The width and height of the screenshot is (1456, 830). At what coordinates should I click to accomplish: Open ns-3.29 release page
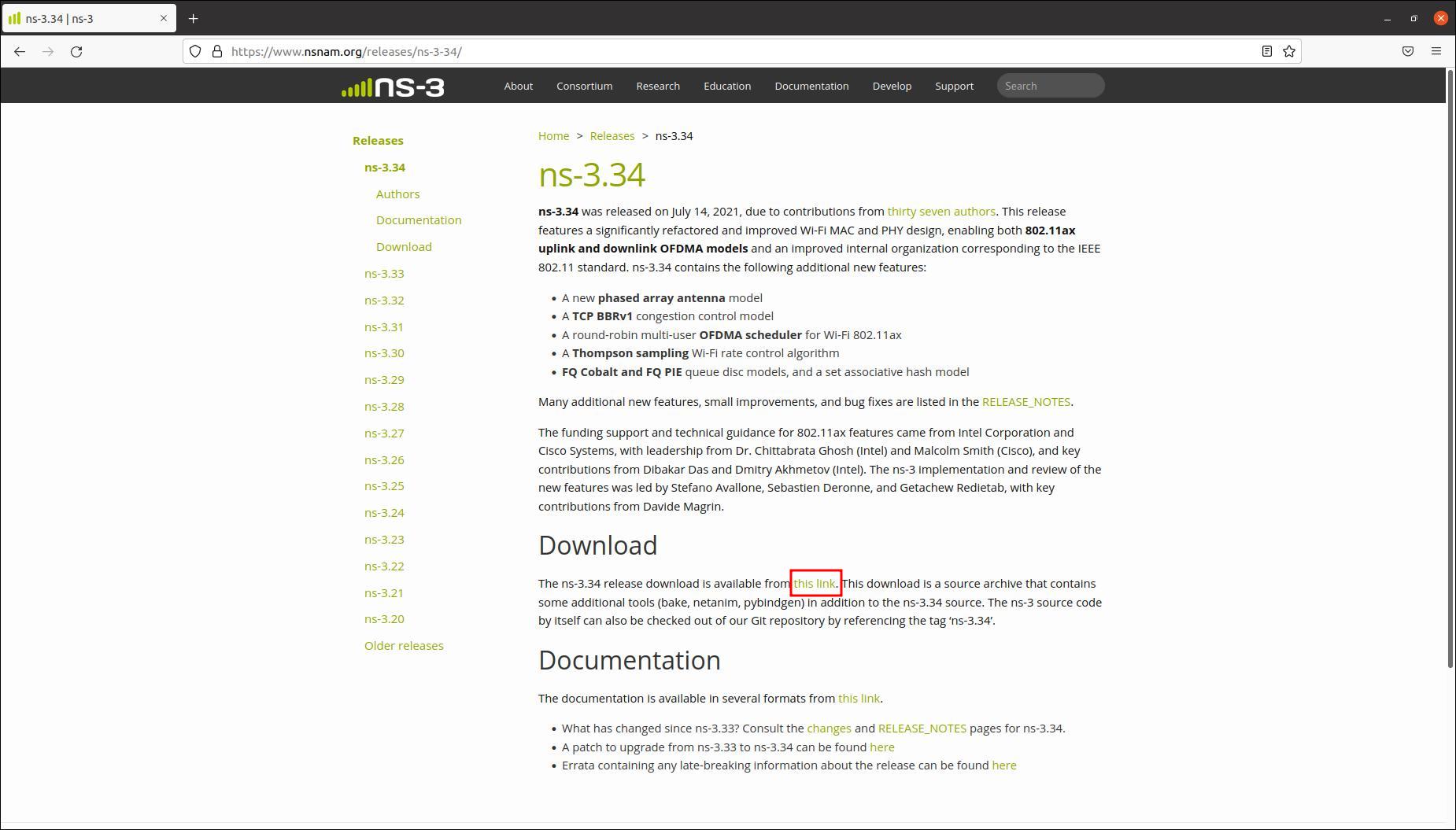coord(384,380)
